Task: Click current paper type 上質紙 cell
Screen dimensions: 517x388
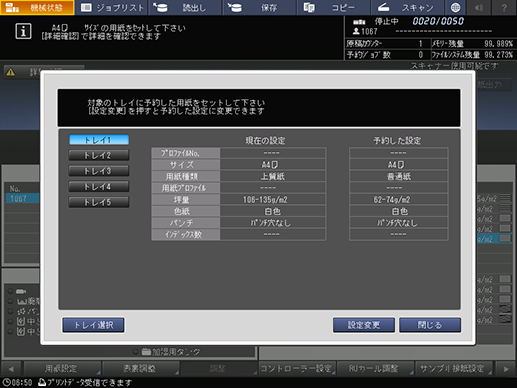Action: pos(273,176)
